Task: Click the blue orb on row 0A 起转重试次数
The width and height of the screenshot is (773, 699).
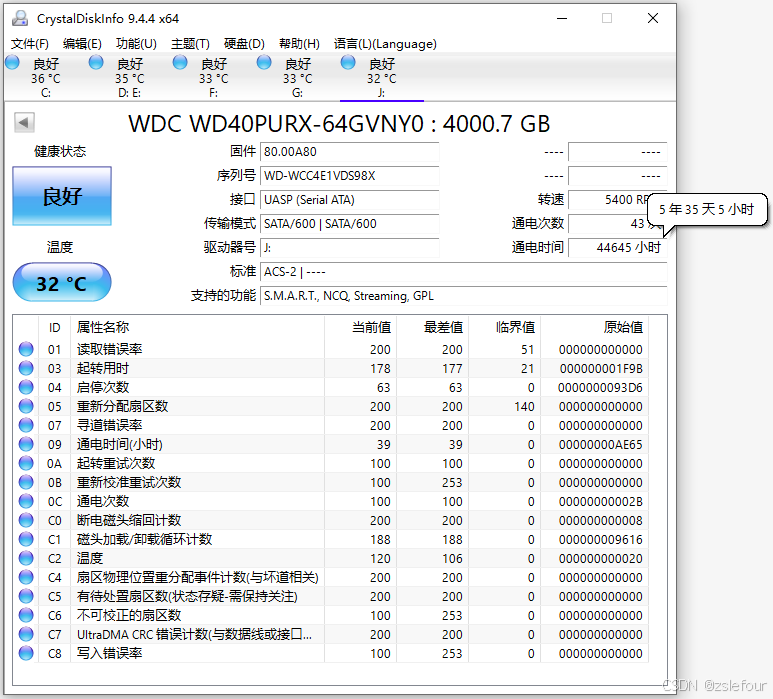Action: click(x=26, y=463)
